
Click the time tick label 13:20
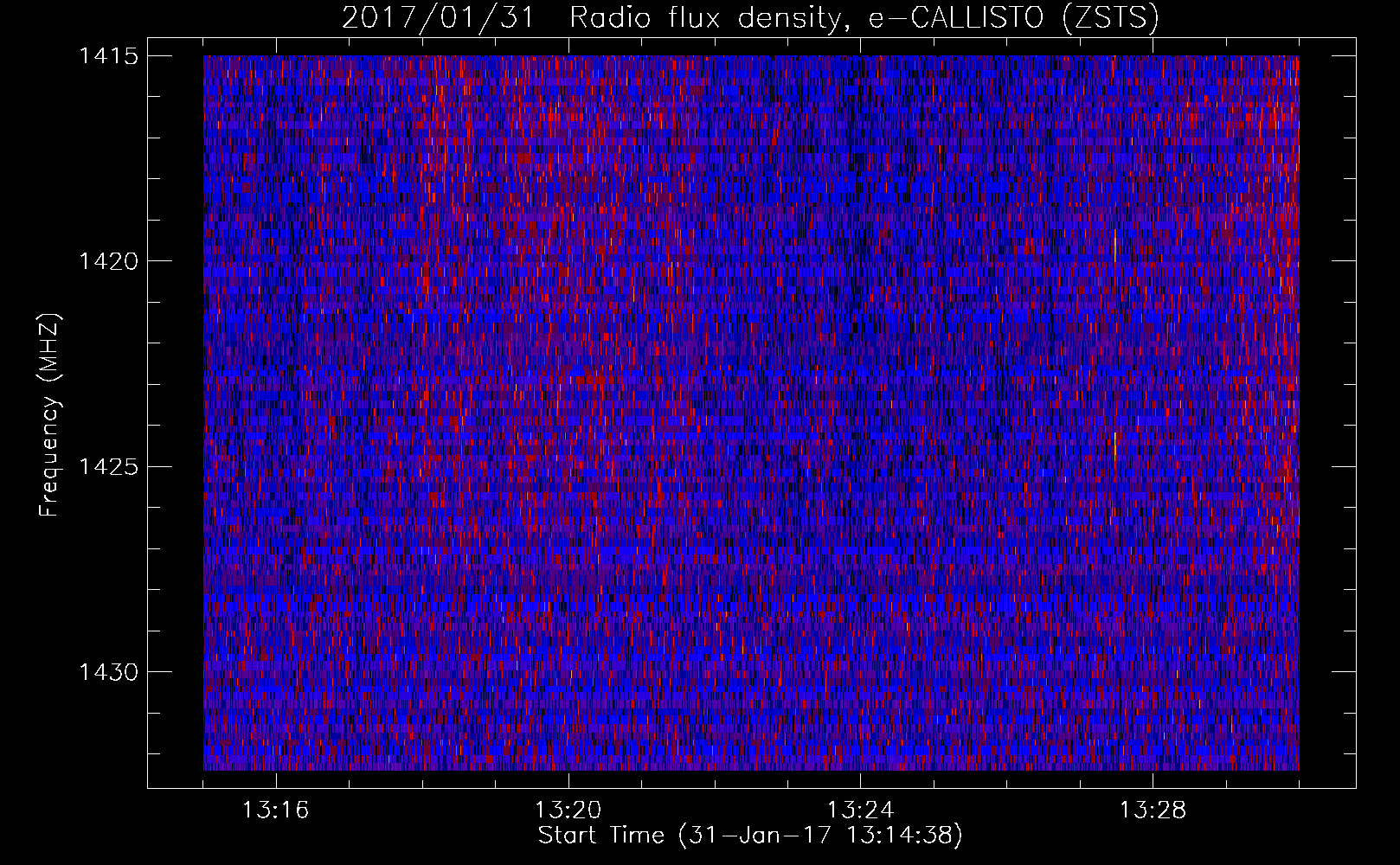pos(568,811)
